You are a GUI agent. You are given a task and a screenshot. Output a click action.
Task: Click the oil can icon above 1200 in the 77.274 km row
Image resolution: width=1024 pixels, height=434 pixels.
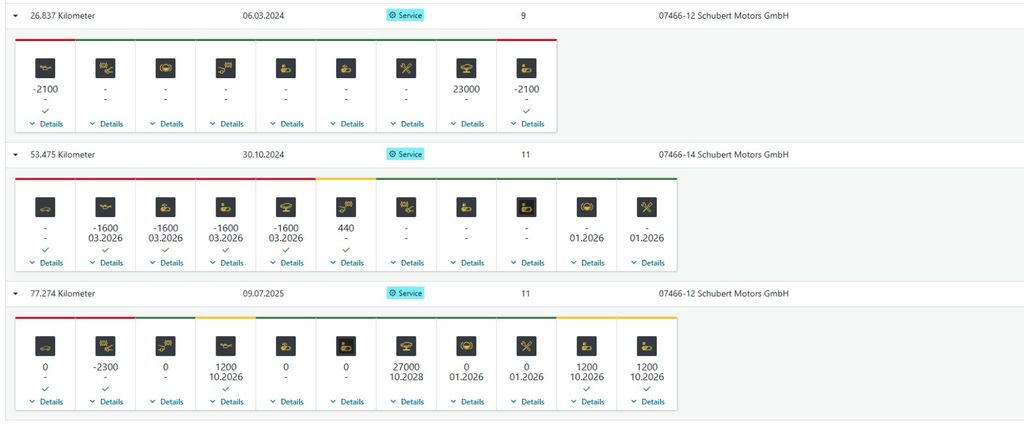point(225,346)
